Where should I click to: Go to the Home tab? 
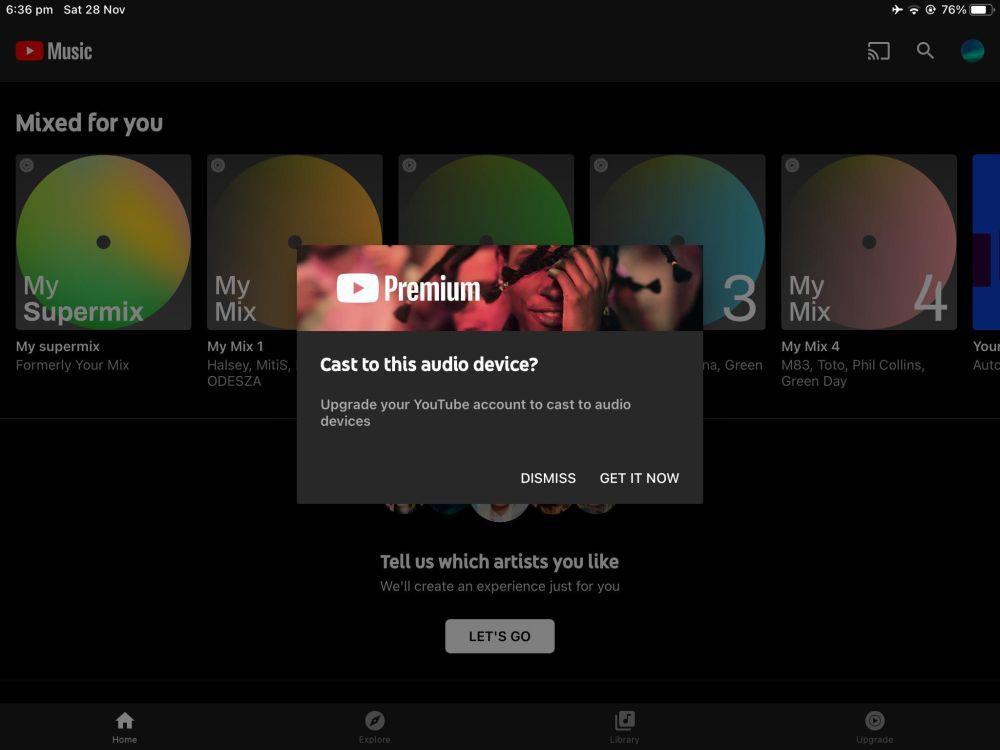[125, 727]
